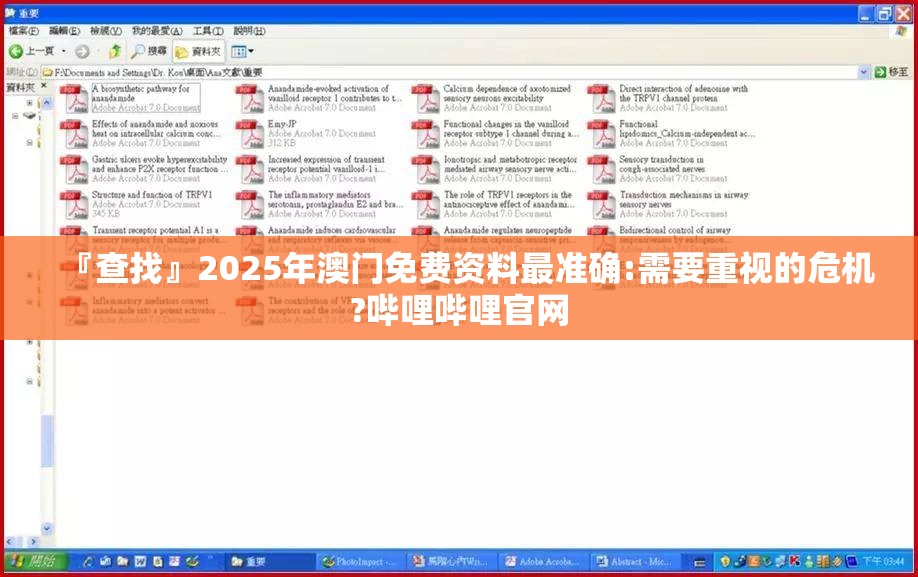Select PDF icon of 'Effects of anandamide and noxious heat'
The height and width of the screenshot is (577, 918).
point(74,133)
